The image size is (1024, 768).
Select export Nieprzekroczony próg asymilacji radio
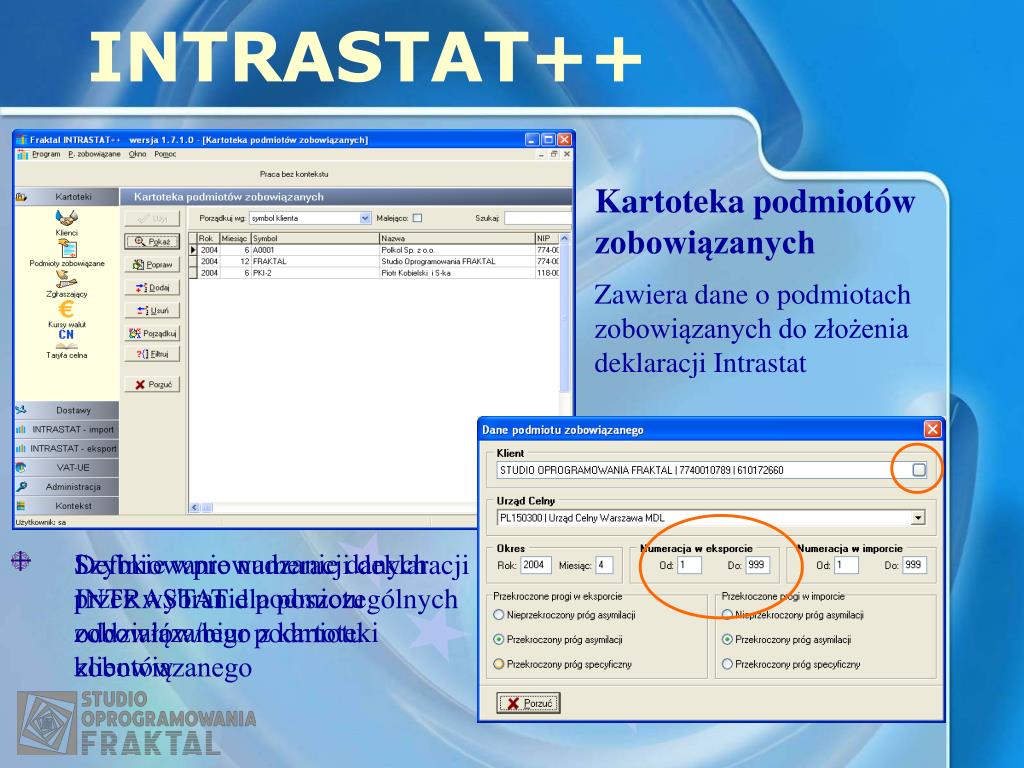pyautogui.click(x=498, y=615)
